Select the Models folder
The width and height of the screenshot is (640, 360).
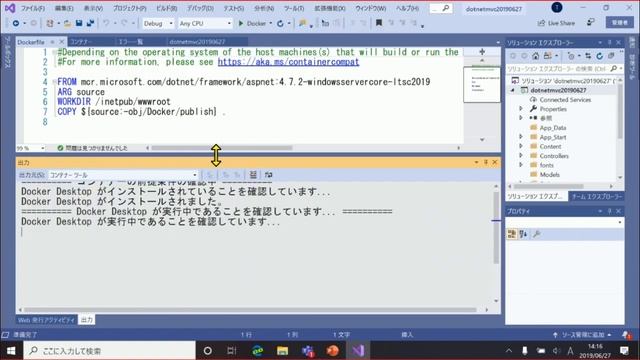(549, 175)
